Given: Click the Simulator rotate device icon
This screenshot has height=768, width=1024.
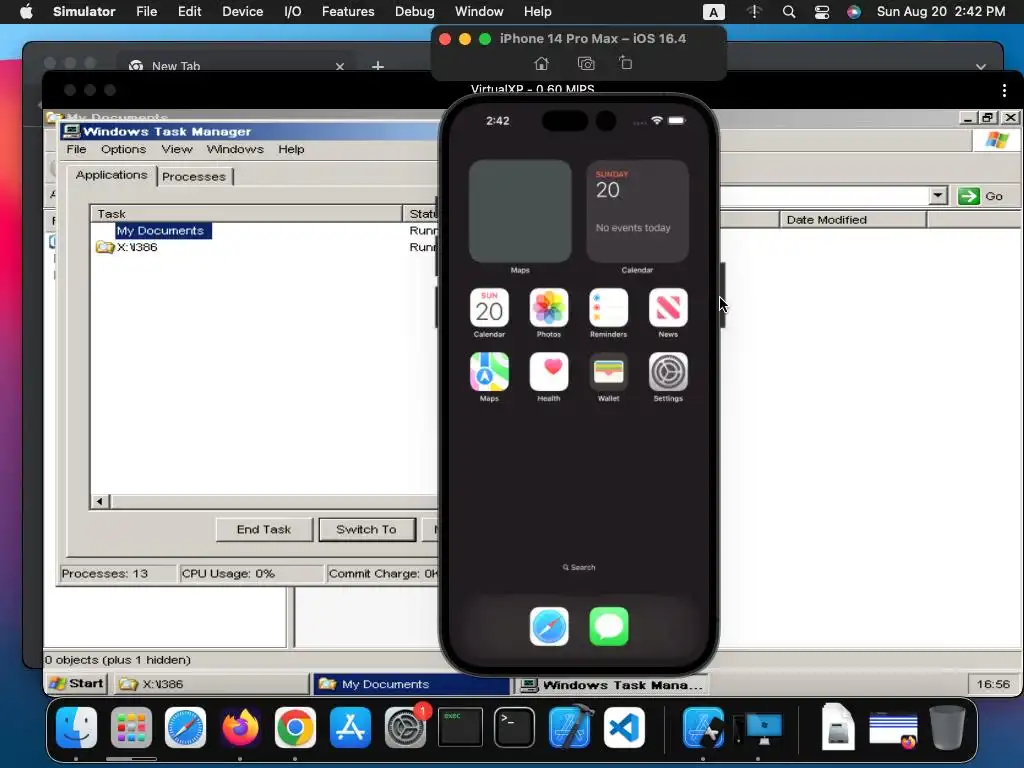Looking at the screenshot, I should (x=626, y=63).
